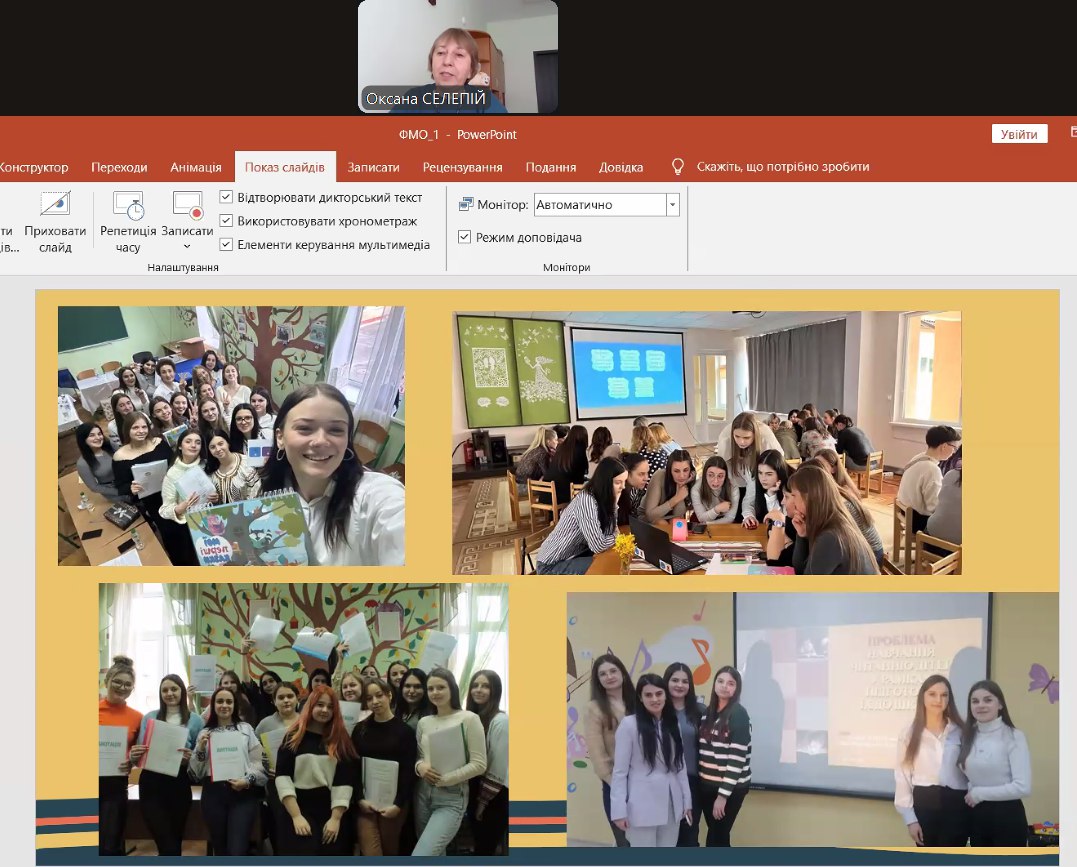
Task: Open the Довідка tab
Action: [x=621, y=167]
